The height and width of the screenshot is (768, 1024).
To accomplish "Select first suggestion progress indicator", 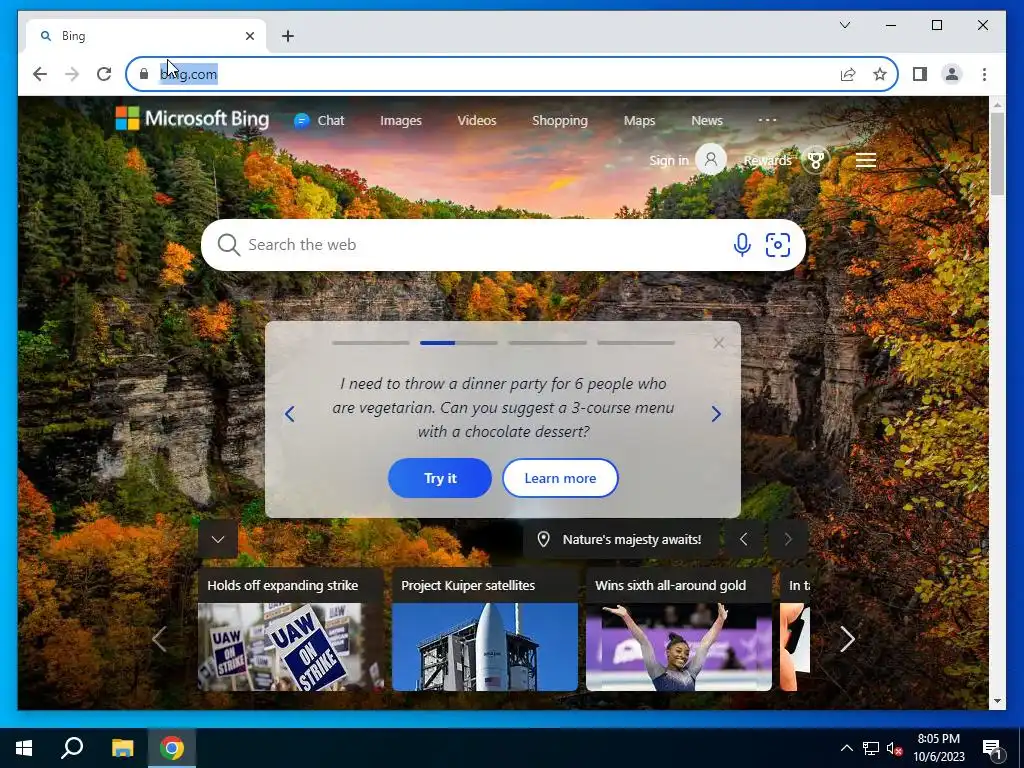I will pyautogui.click(x=370, y=342).
